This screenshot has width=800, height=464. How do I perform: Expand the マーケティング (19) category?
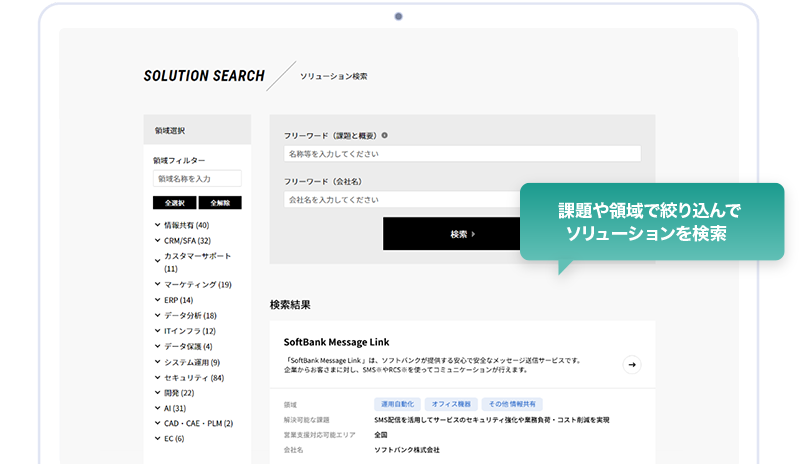[x=157, y=284]
